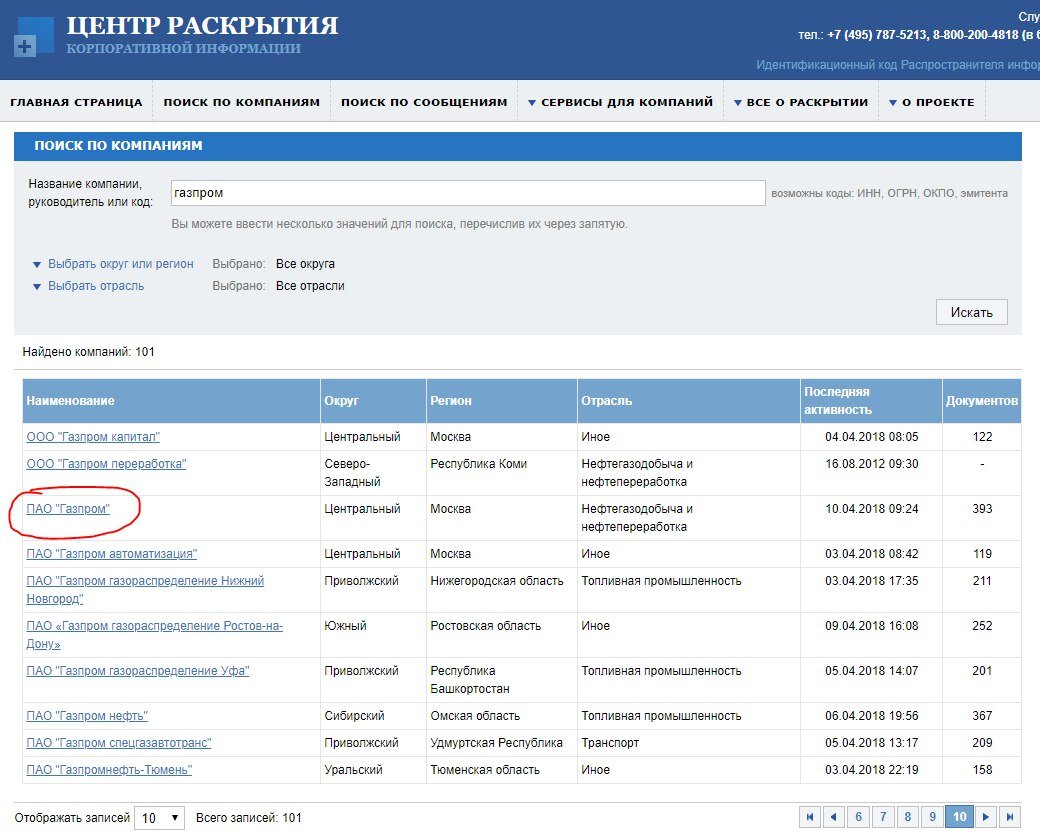The image size is (1040, 839).
Task: Jump to first page with double-left arrow icon
Action: 809,817
